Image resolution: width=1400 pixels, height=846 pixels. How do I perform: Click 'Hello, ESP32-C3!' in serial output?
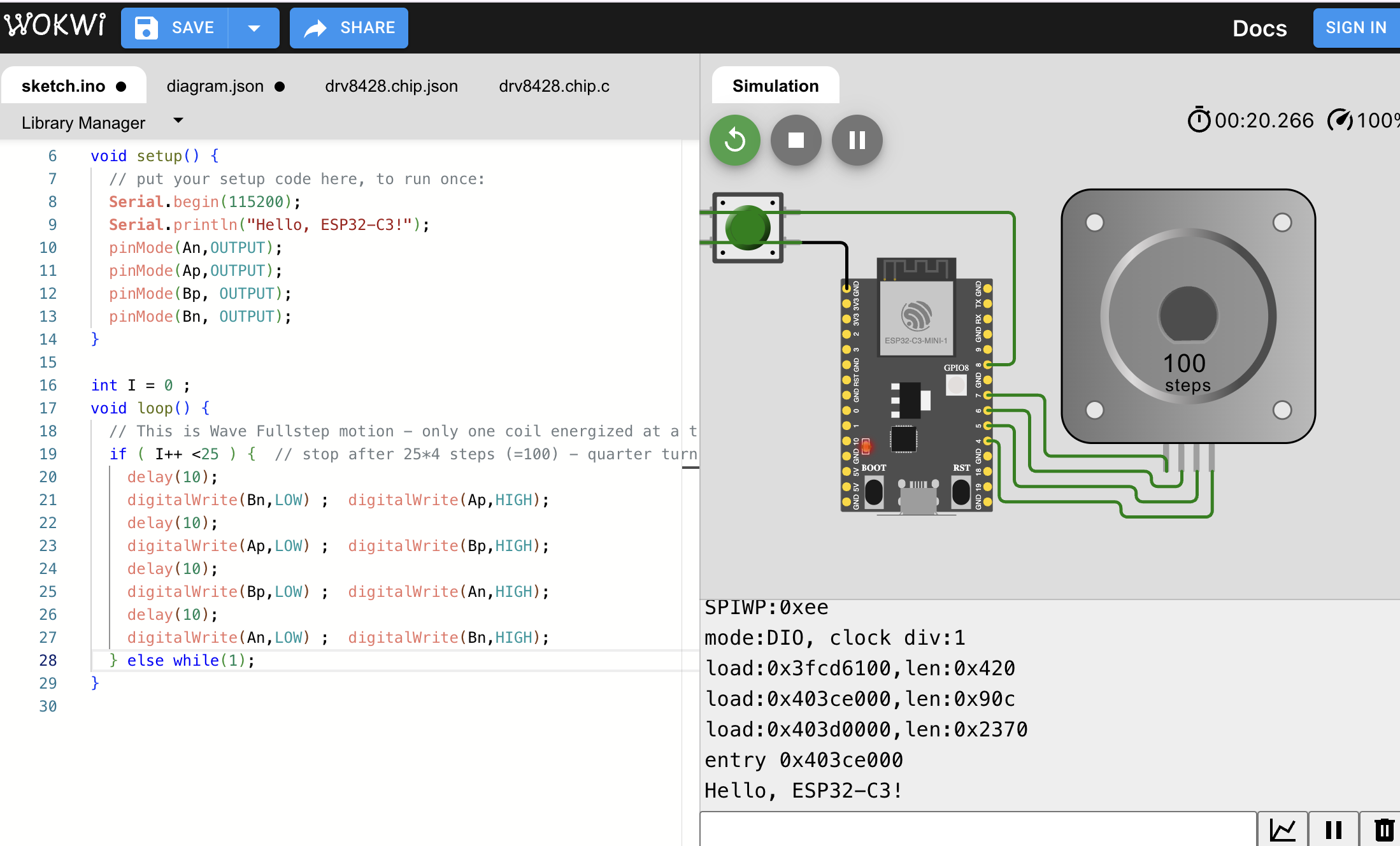(803, 790)
